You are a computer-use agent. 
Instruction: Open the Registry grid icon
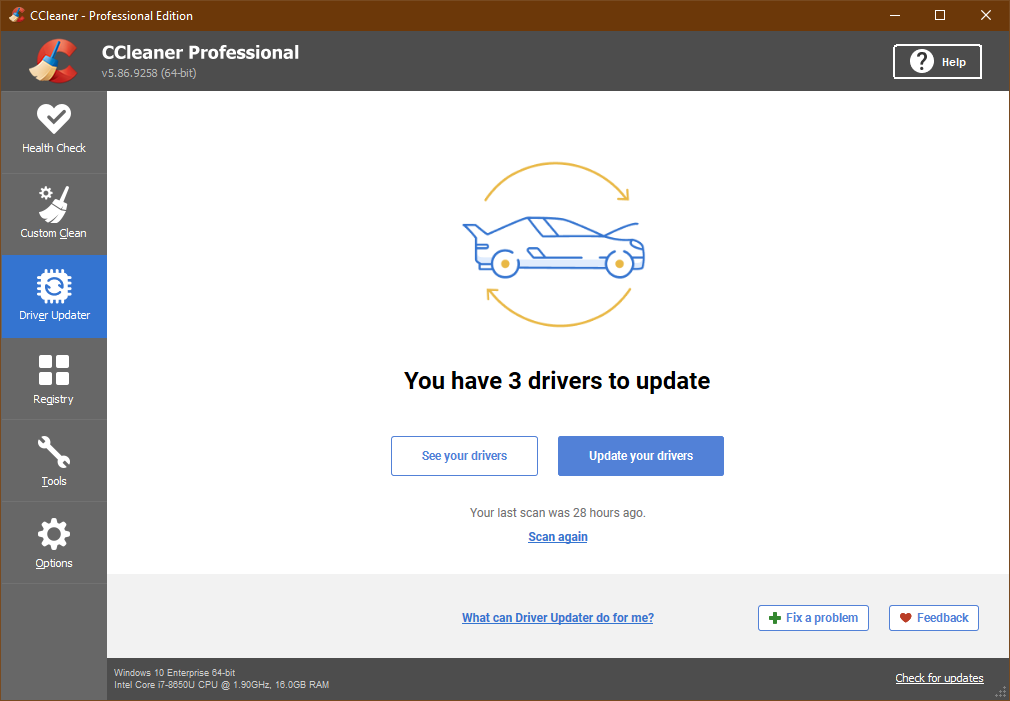[x=53, y=370]
